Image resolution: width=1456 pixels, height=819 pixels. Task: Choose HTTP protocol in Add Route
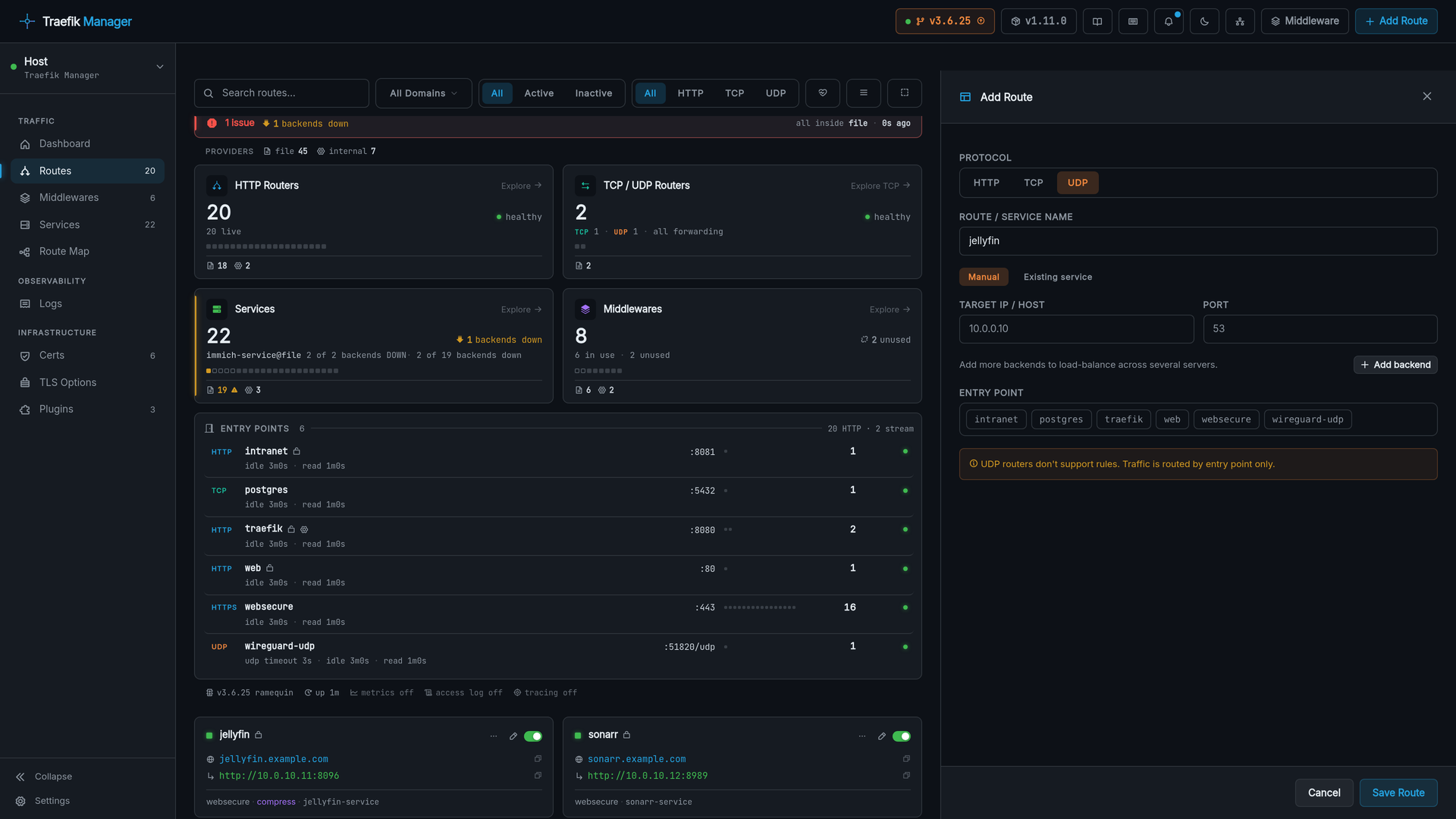tap(987, 183)
